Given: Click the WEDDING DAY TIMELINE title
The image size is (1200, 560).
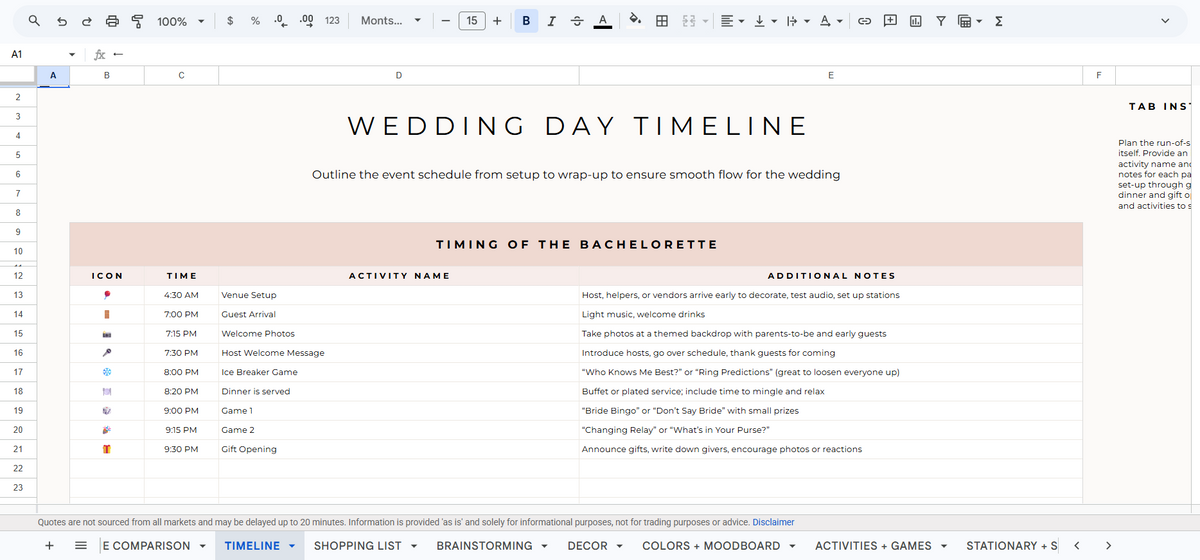Looking at the screenshot, I should 577,126.
